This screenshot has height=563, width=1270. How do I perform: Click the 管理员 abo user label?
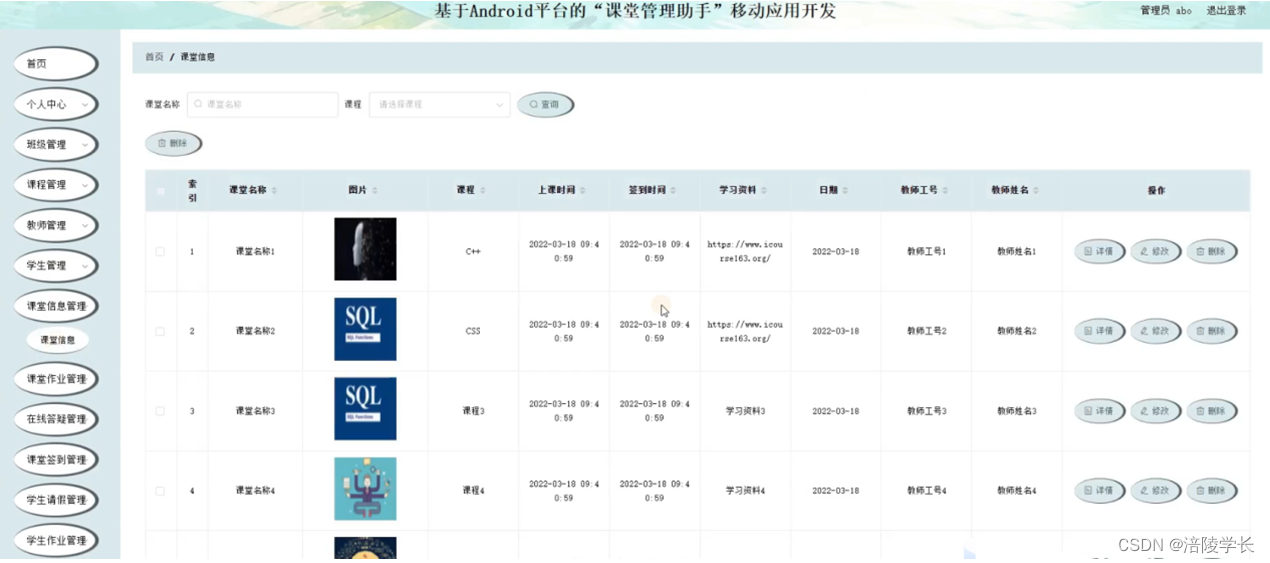tap(1166, 11)
